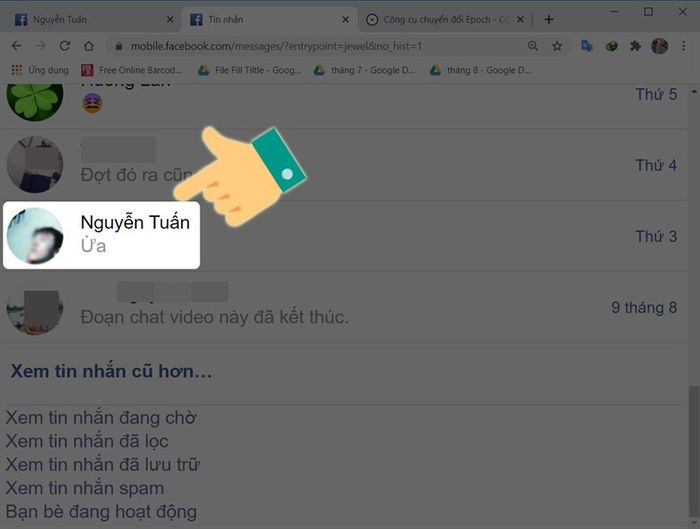Open a new tab with plus button
Viewport: 700px width, 529px height.
(x=549, y=20)
